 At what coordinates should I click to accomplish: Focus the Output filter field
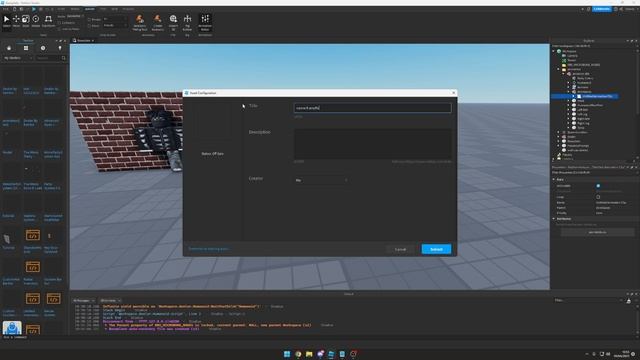(588, 300)
